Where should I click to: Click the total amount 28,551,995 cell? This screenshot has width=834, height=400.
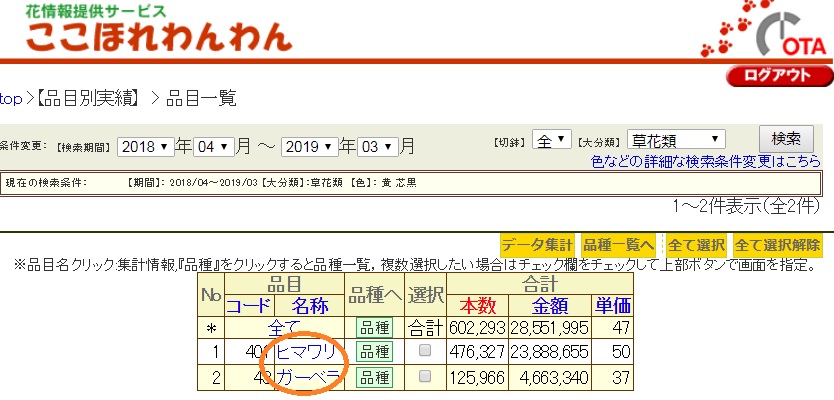(550, 328)
